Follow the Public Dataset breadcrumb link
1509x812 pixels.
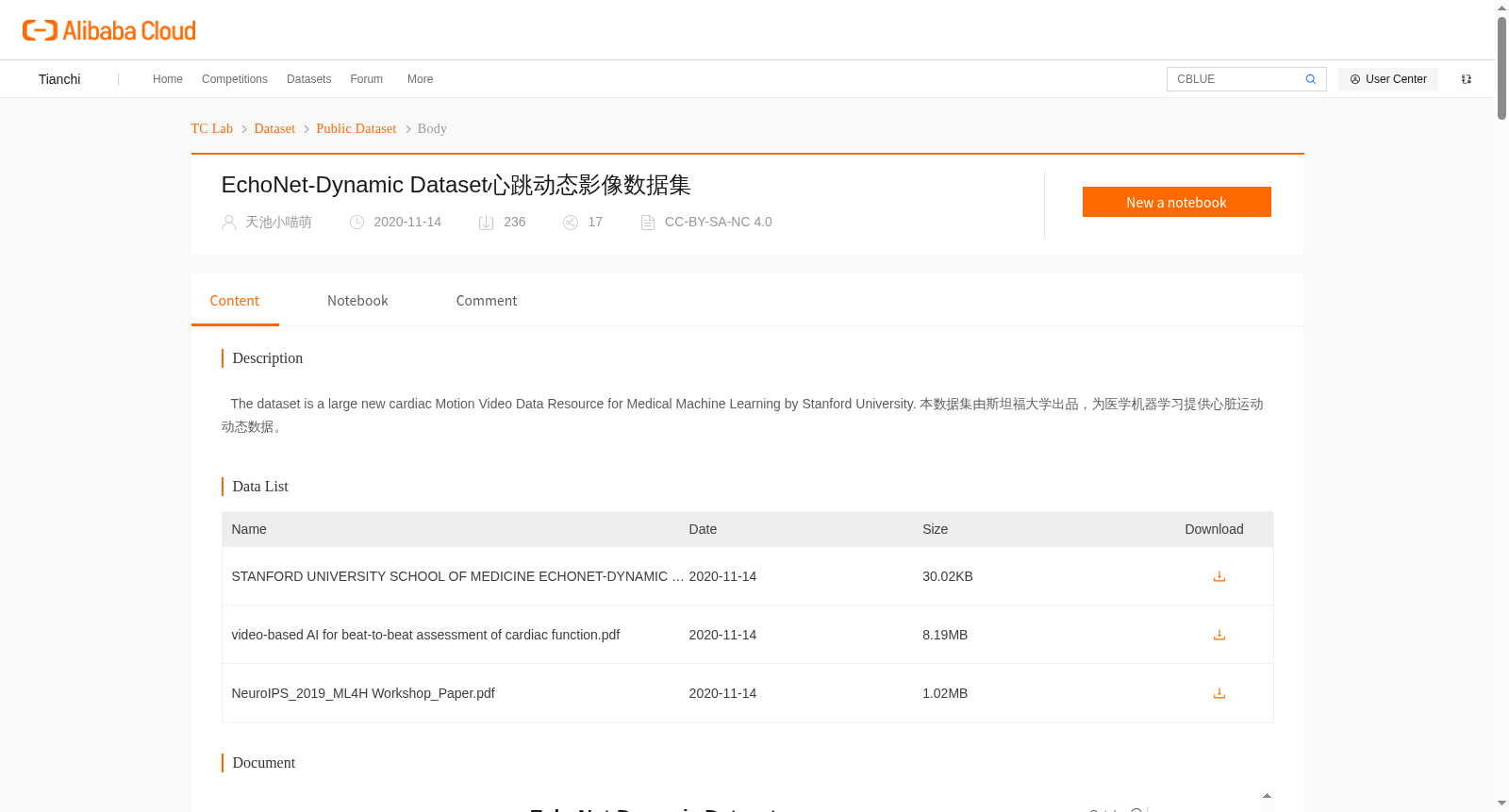356,129
